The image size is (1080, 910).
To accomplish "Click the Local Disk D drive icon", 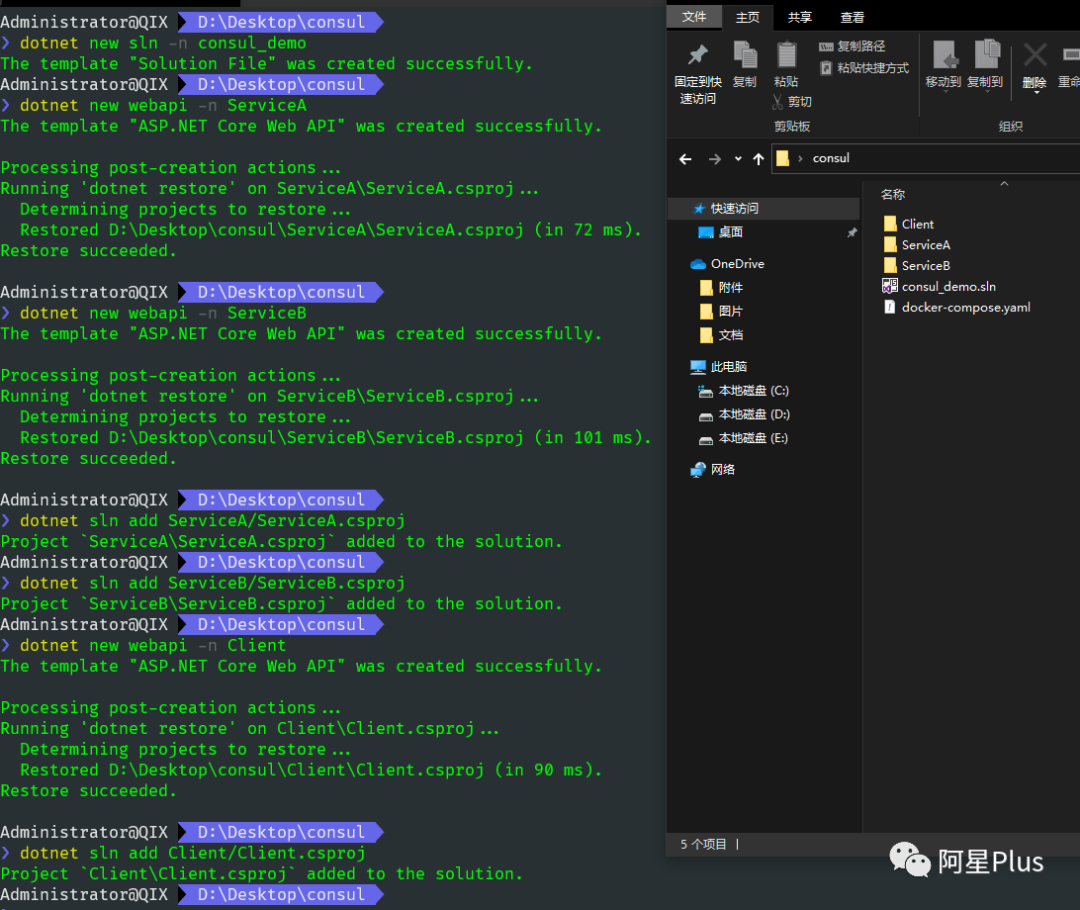I will click(706, 415).
